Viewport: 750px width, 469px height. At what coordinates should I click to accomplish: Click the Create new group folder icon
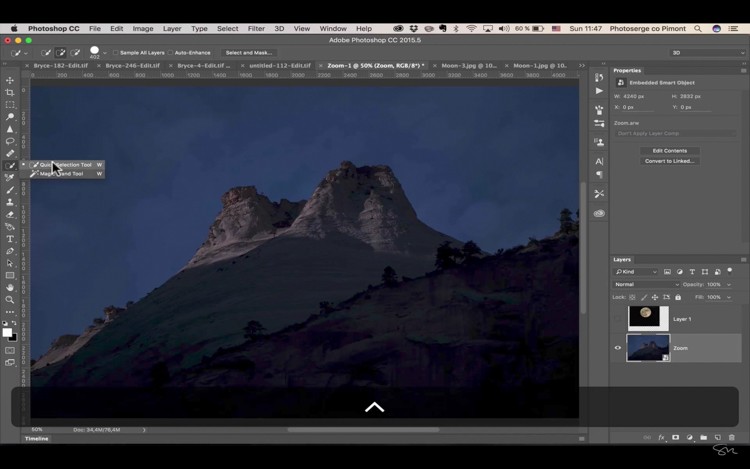(703, 437)
